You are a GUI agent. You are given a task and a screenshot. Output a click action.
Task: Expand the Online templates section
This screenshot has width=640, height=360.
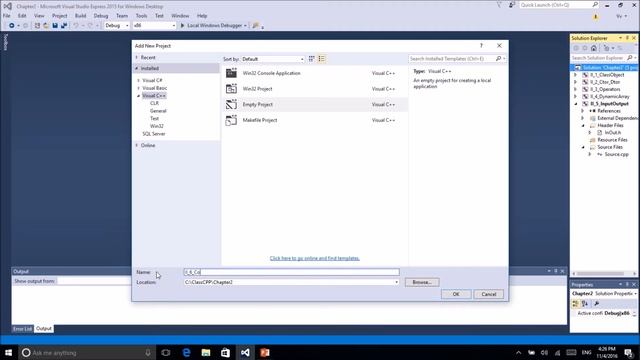point(137,145)
